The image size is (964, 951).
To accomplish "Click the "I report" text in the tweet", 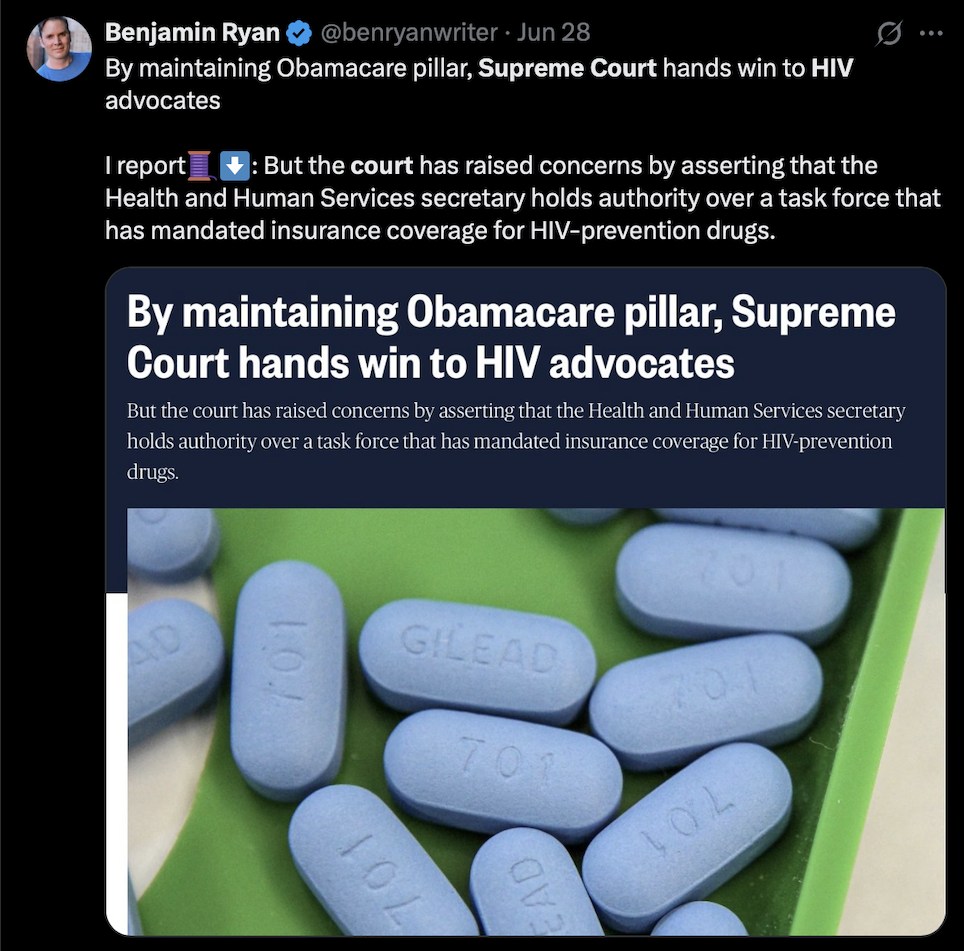I will coord(144,165).
